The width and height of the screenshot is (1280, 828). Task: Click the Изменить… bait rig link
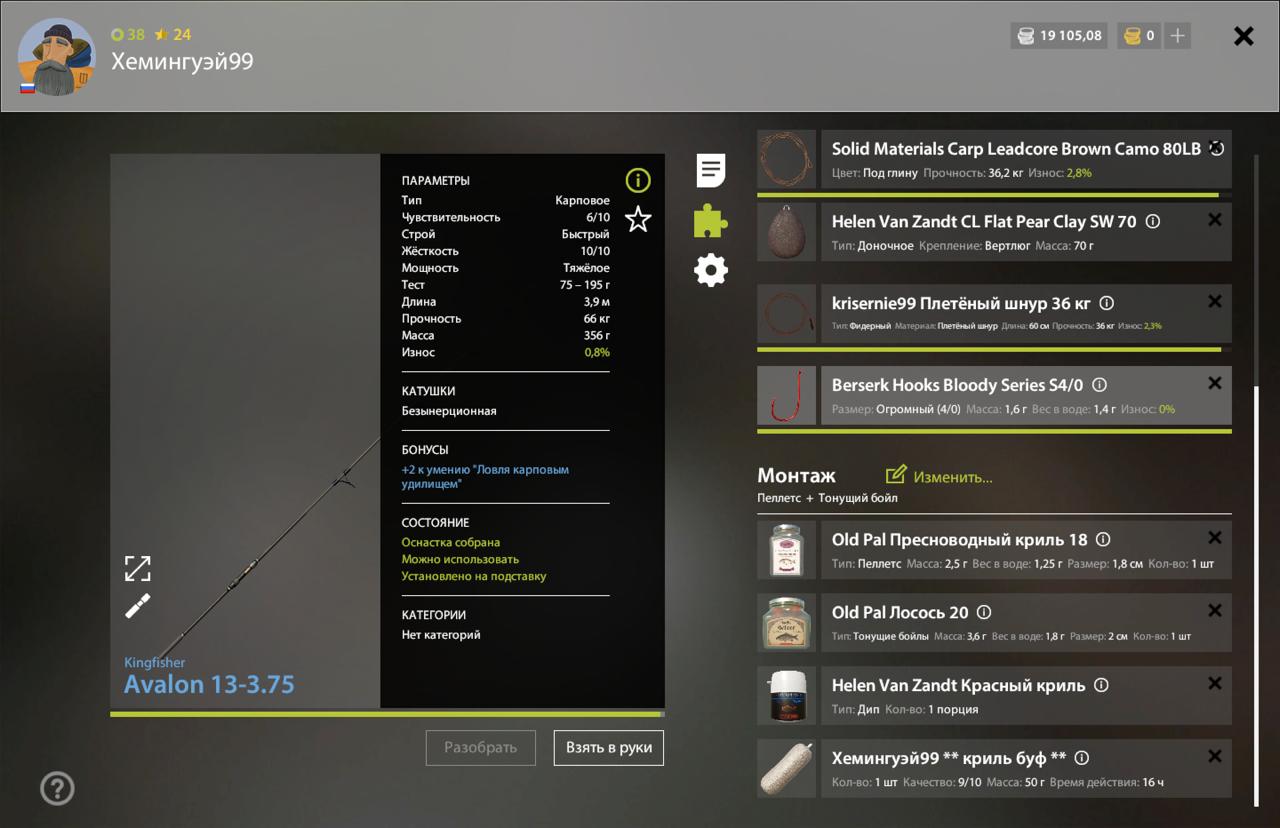click(940, 477)
